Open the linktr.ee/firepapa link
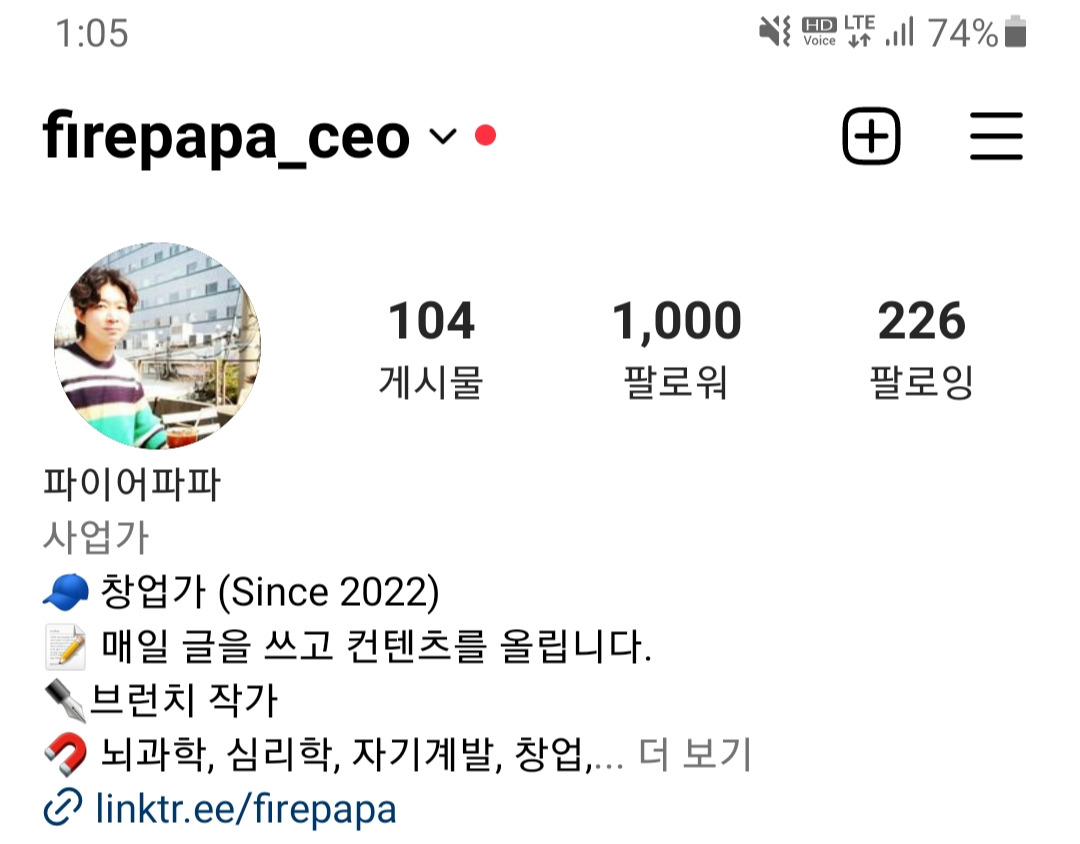 point(246,808)
